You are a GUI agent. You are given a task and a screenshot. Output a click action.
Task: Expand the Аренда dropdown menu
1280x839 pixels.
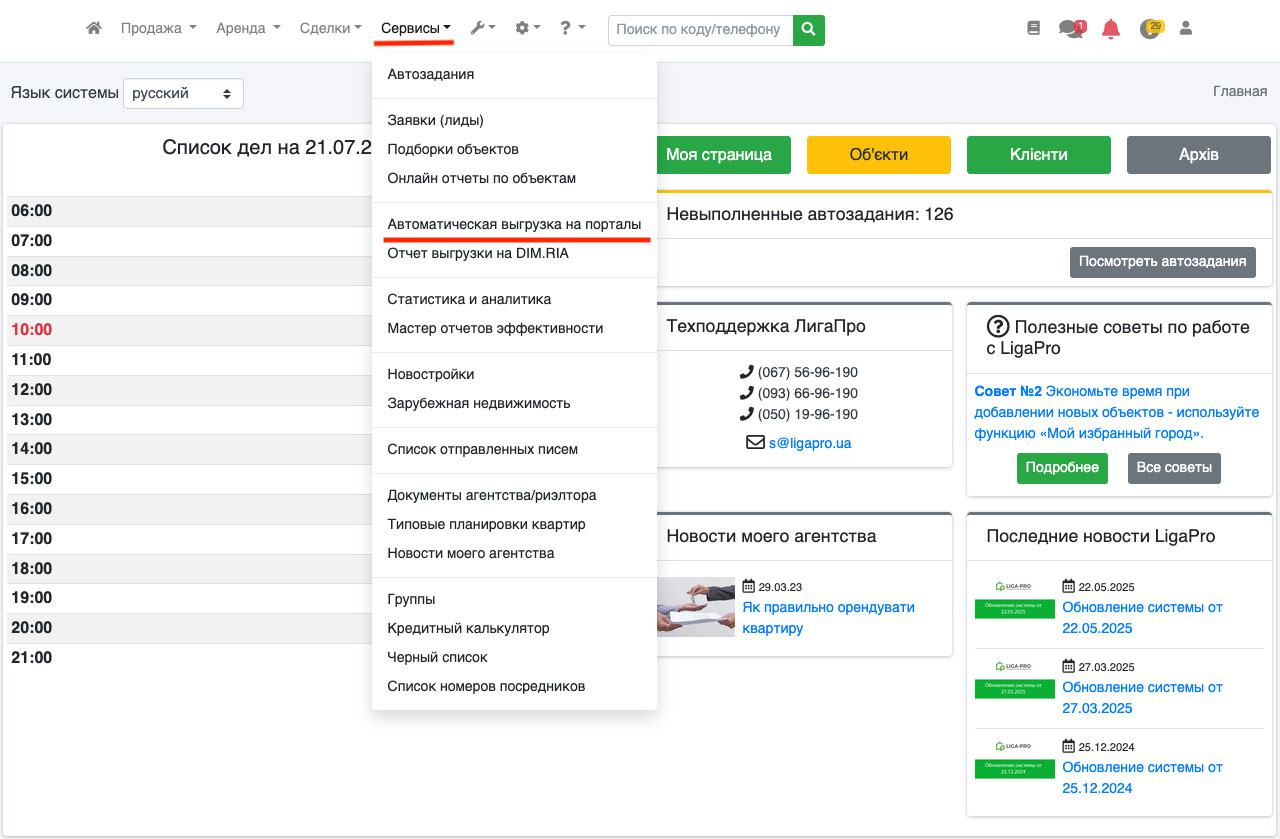pyautogui.click(x=248, y=29)
